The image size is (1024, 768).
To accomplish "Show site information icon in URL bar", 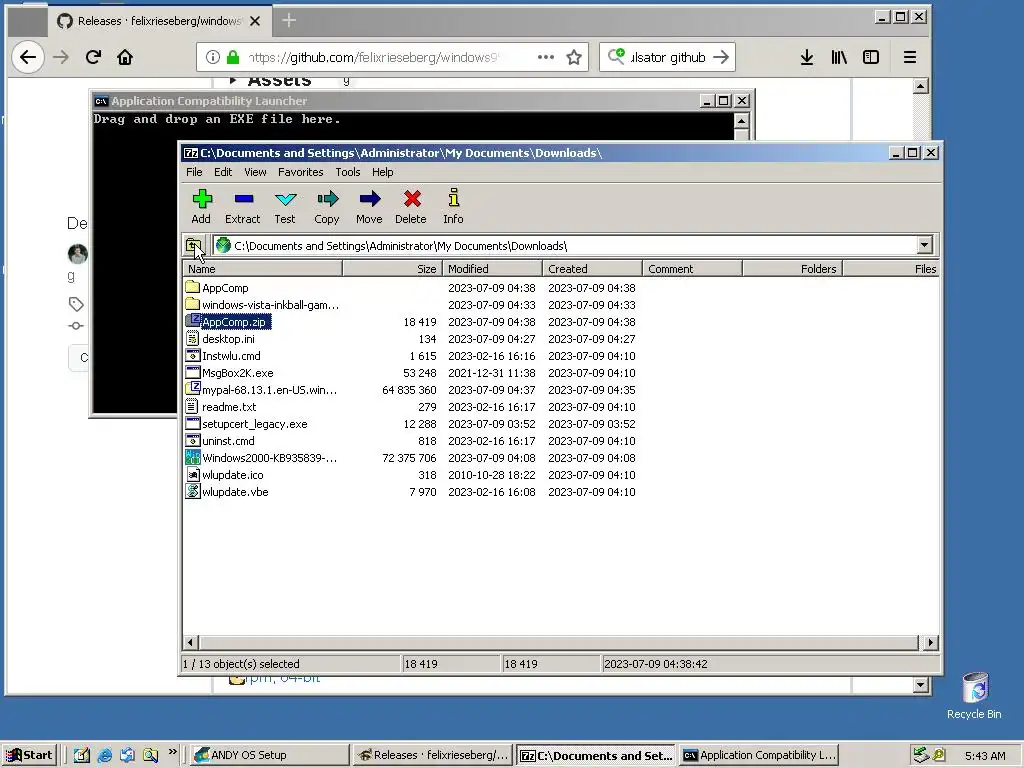I will coord(212,57).
